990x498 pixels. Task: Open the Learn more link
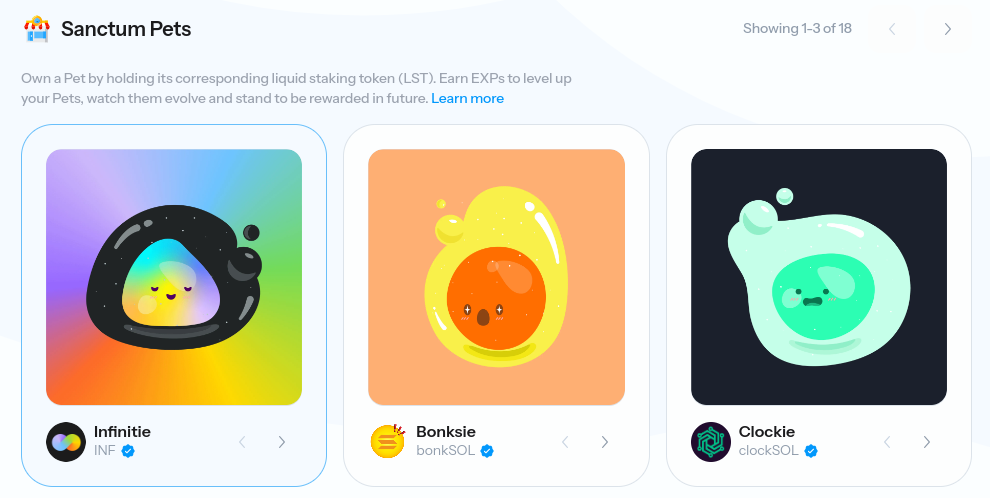coord(467,98)
